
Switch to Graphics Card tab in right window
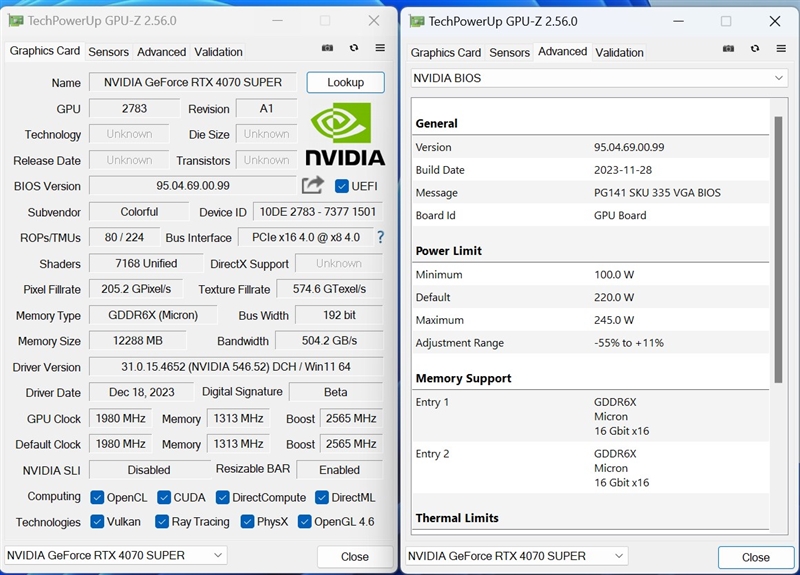(446, 53)
